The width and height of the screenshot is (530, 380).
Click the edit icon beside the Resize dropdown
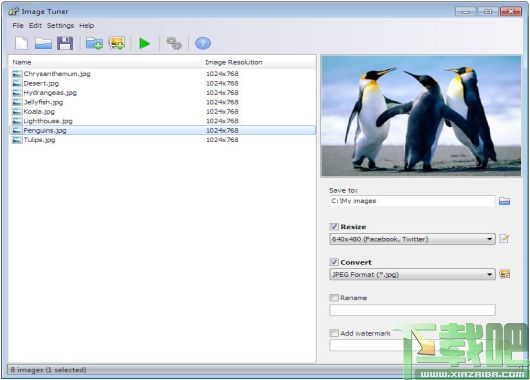(x=504, y=239)
